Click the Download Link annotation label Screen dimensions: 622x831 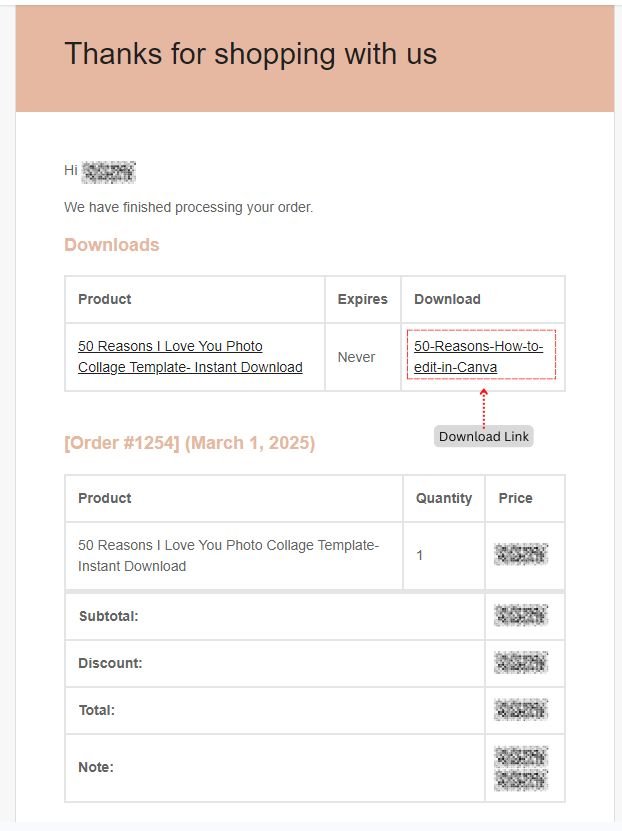(x=483, y=436)
